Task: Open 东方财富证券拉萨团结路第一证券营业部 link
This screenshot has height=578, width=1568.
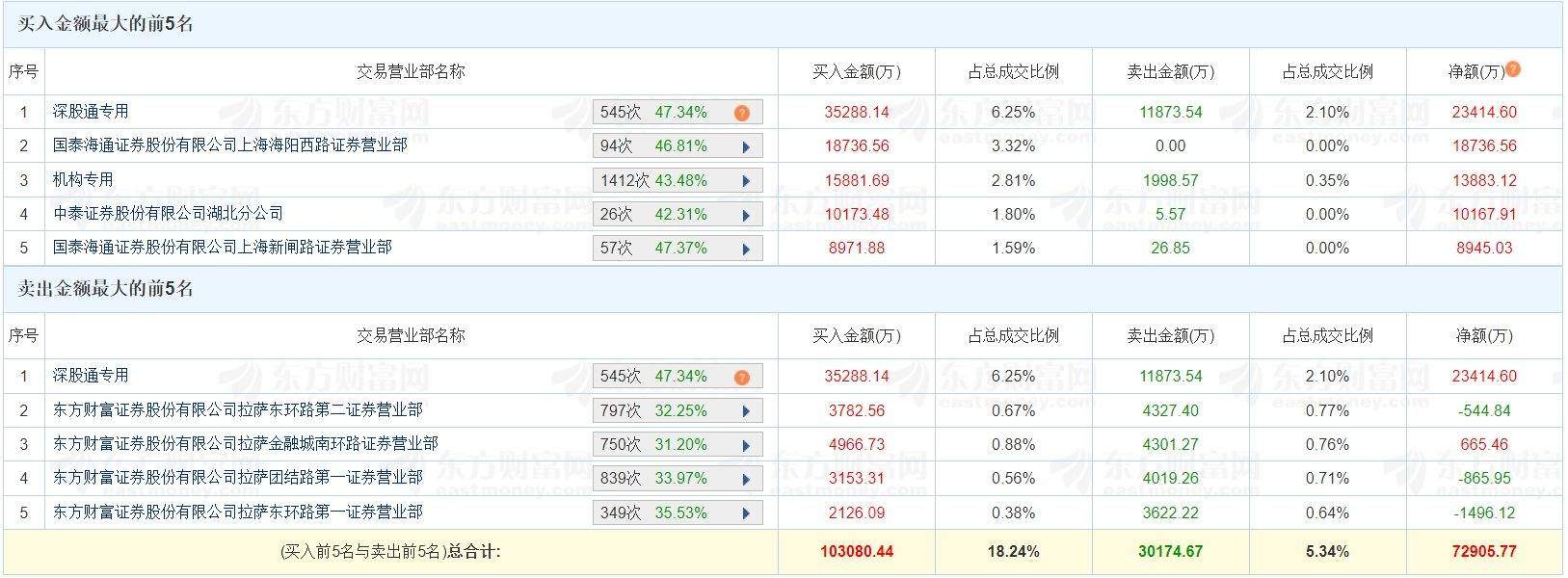Action: tap(238, 477)
